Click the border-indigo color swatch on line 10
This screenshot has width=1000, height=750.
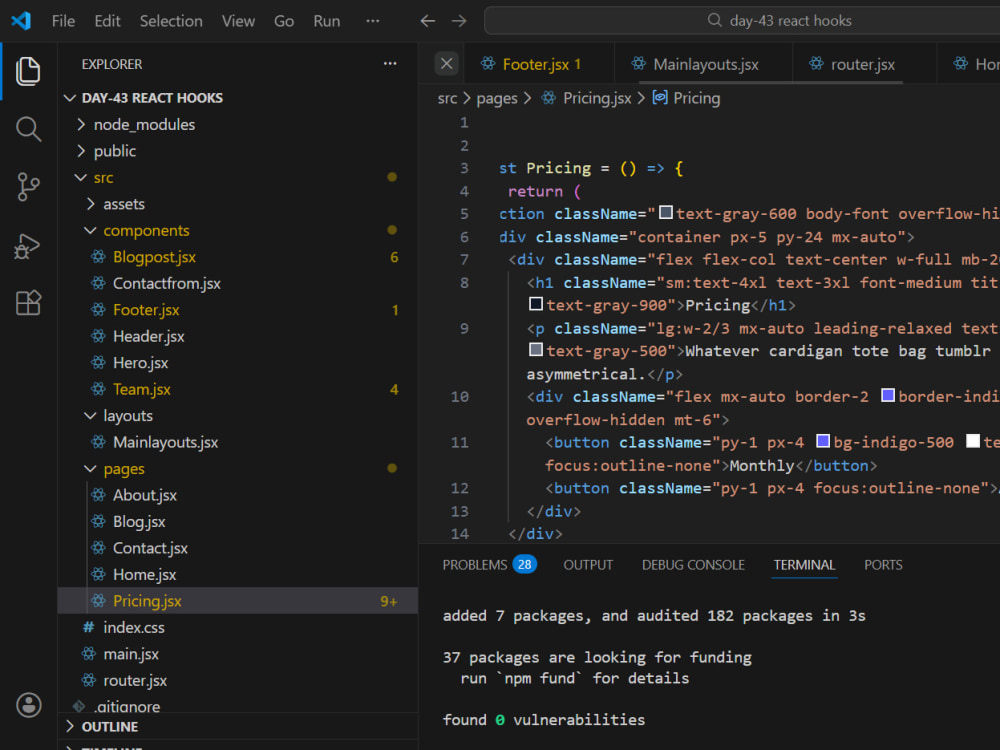tap(887, 395)
